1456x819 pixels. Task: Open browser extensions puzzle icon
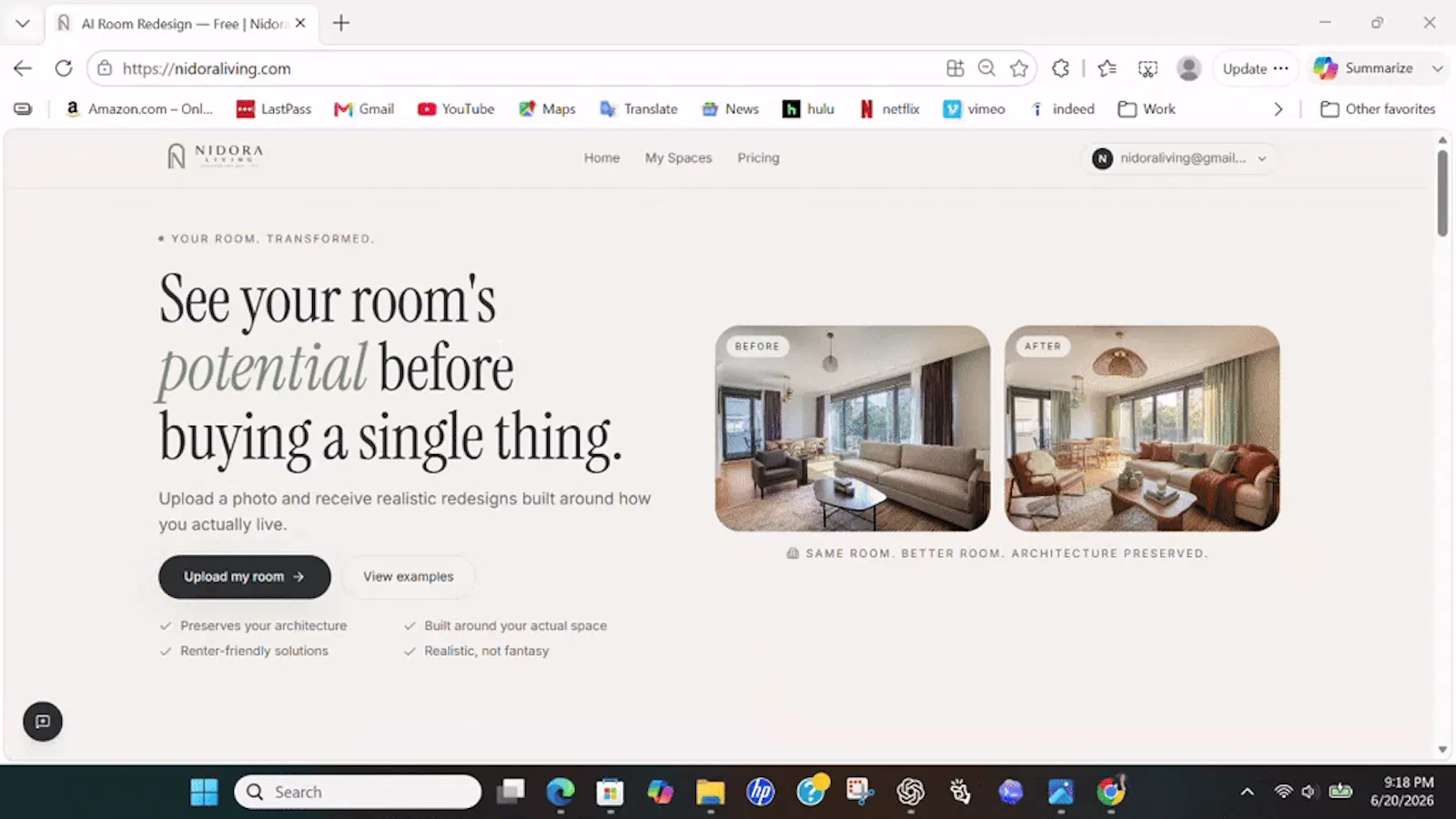(1060, 68)
